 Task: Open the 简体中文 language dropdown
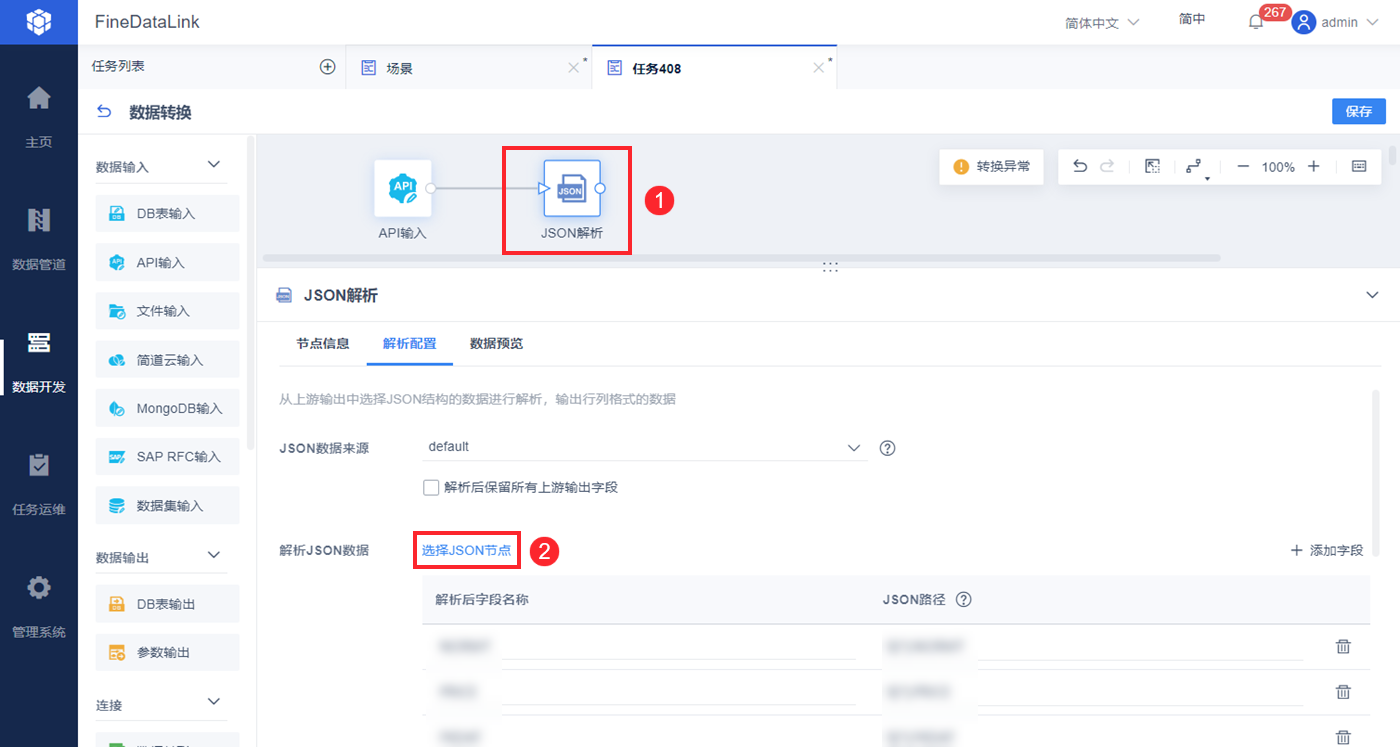(x=1102, y=22)
